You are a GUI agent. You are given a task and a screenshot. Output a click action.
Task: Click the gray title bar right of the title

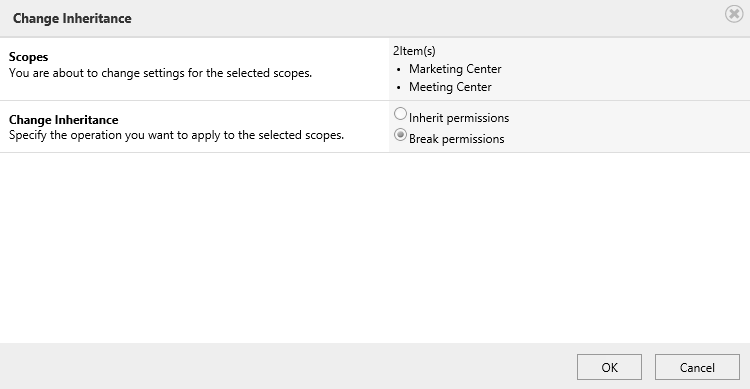[x=426, y=18]
